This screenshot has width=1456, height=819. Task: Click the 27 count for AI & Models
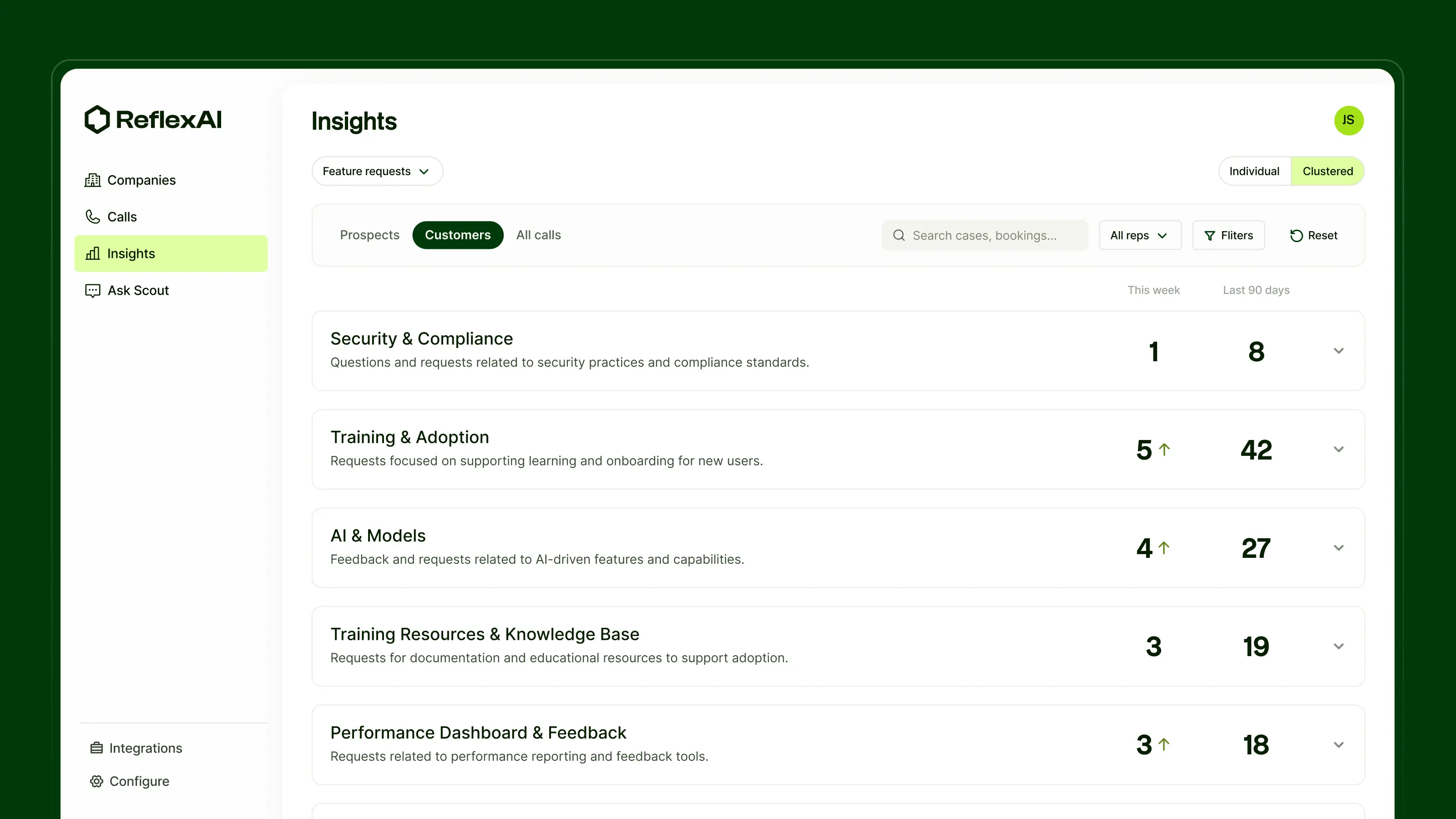[x=1256, y=548]
